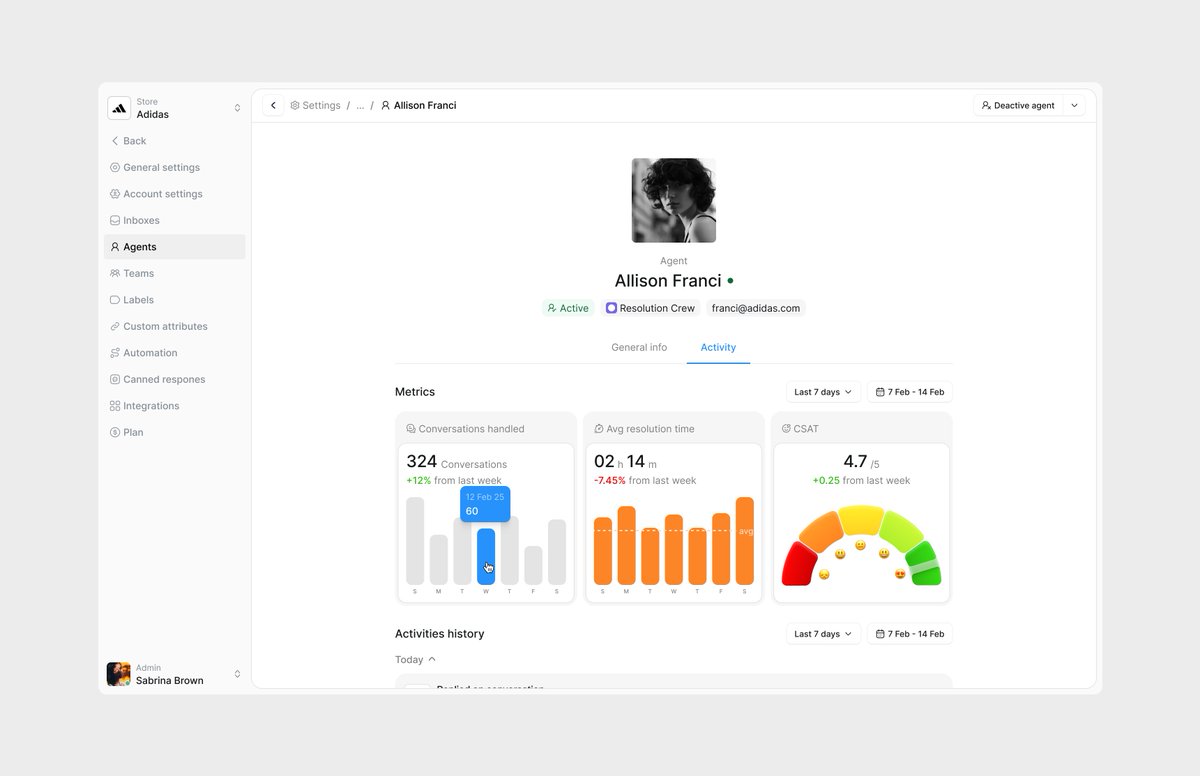This screenshot has width=1200, height=776.
Task: Click the Plan dollar icon
Action: [x=115, y=432]
